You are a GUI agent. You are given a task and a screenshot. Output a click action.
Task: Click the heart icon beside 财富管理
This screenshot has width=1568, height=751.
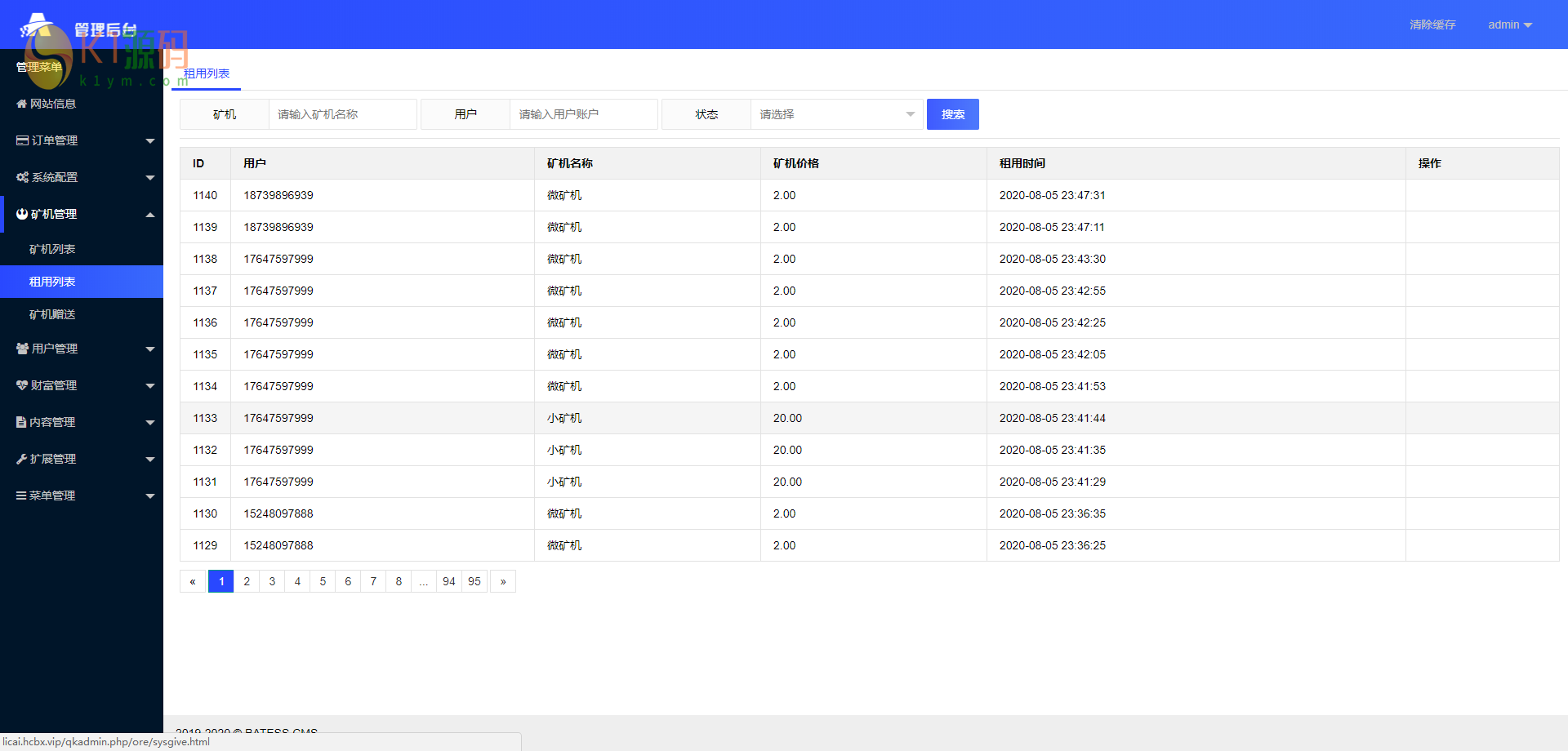(x=22, y=385)
